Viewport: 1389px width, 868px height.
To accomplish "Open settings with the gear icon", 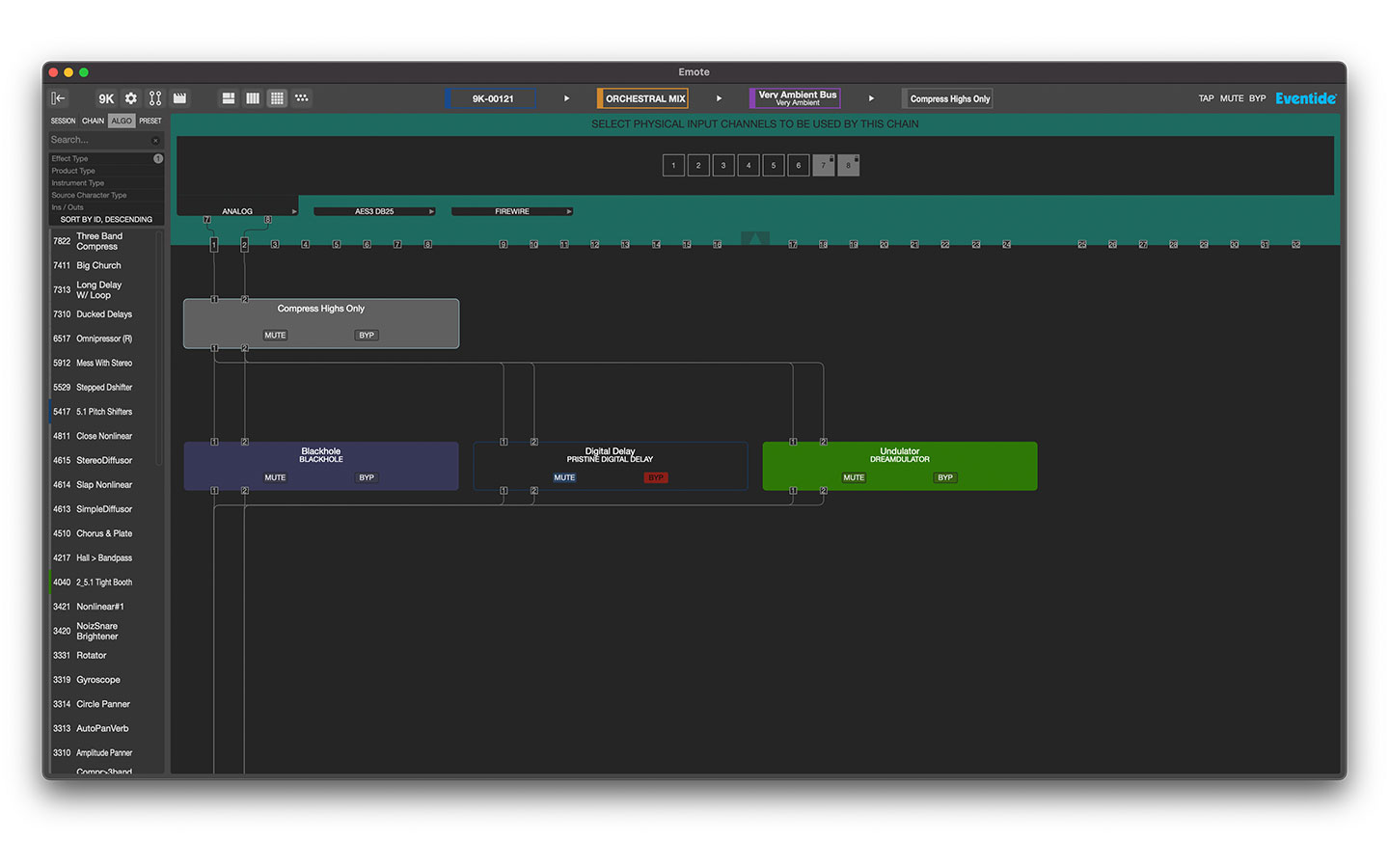I will point(131,98).
